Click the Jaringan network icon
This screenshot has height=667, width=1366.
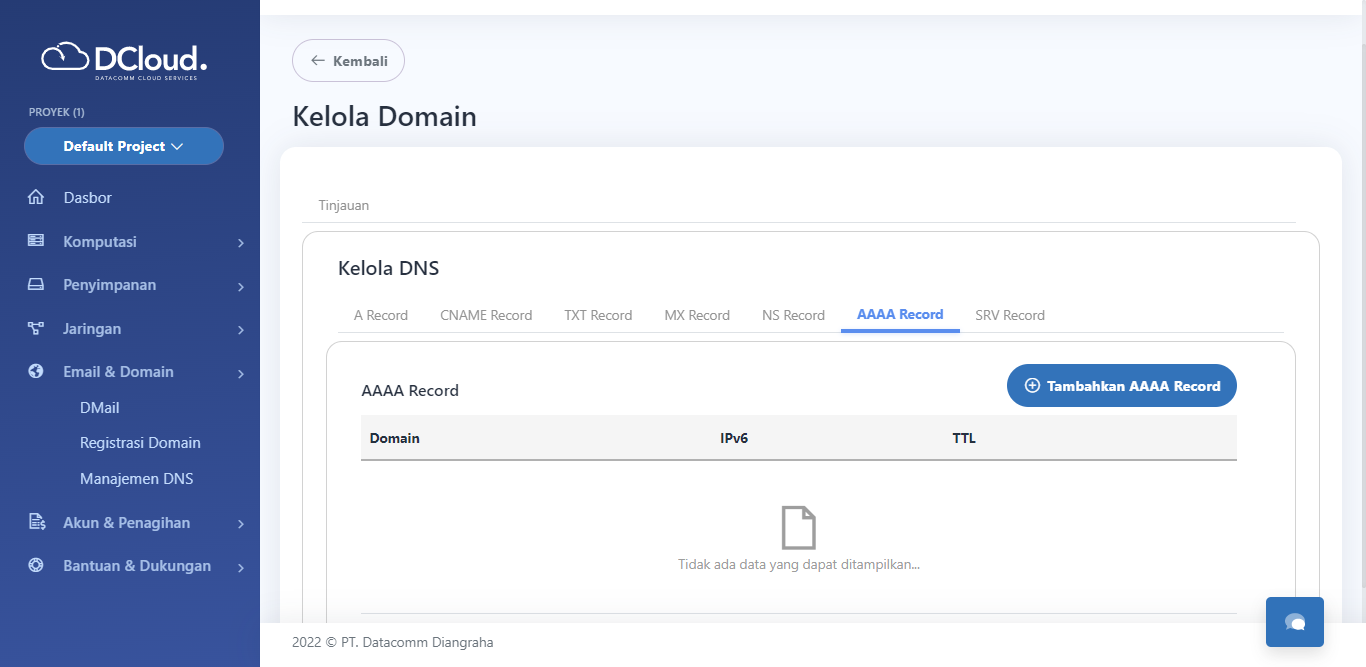(x=36, y=328)
